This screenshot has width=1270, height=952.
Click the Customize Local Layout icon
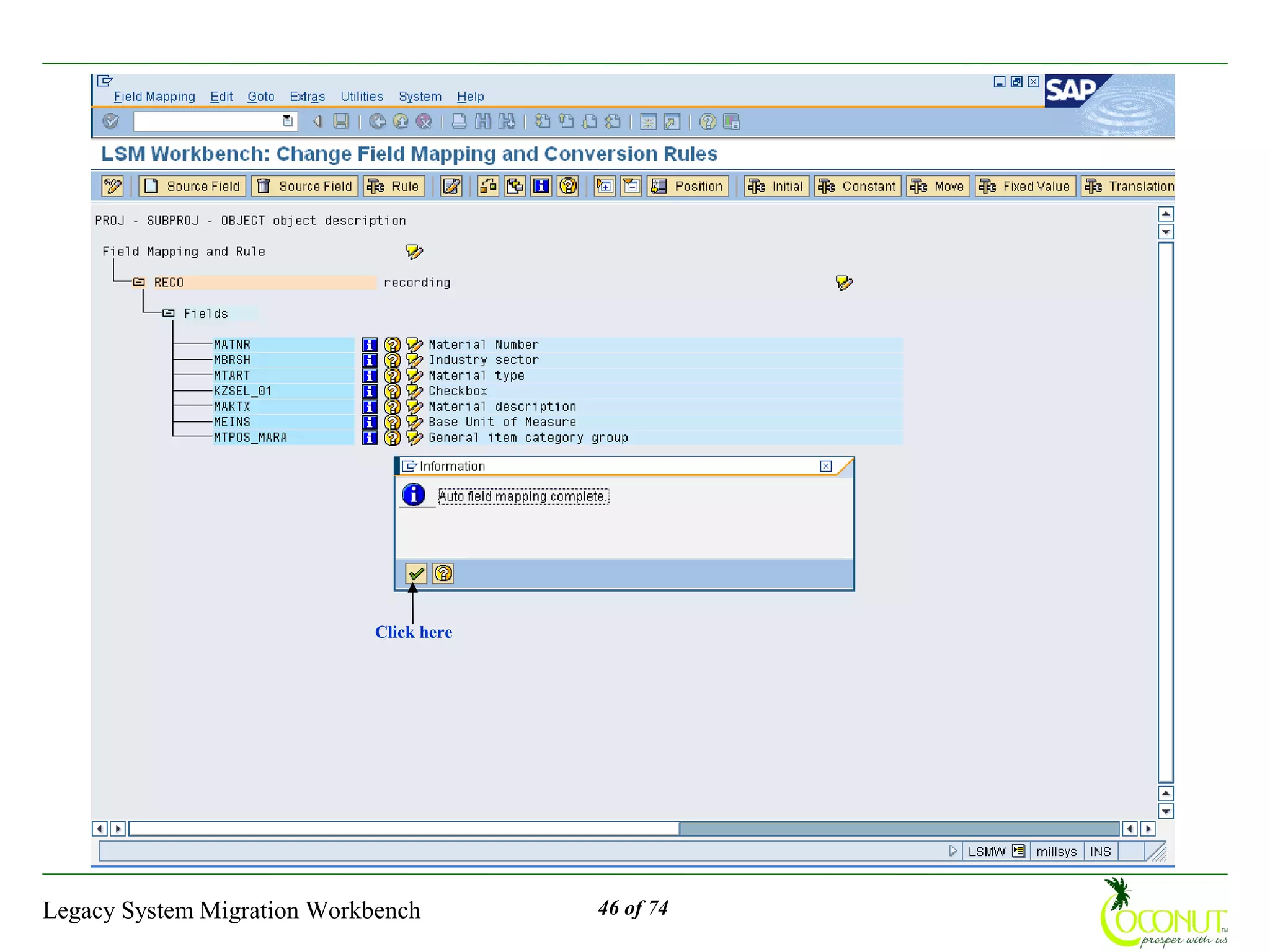(732, 122)
